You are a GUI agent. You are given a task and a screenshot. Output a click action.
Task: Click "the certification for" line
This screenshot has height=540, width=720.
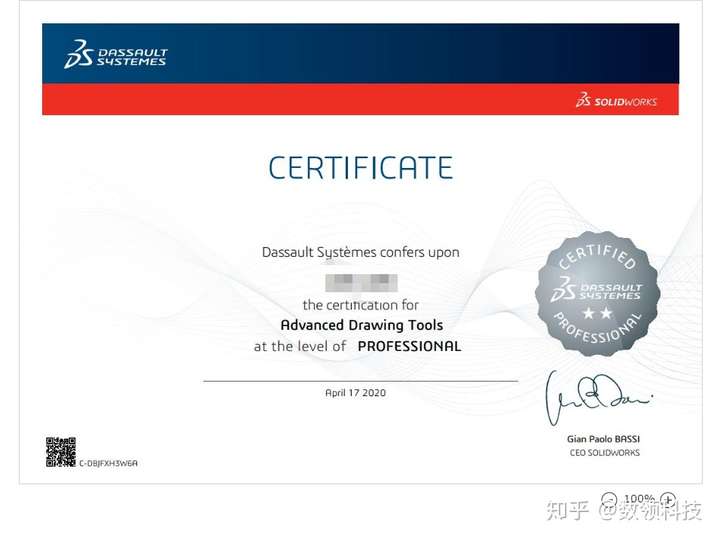coord(360,305)
